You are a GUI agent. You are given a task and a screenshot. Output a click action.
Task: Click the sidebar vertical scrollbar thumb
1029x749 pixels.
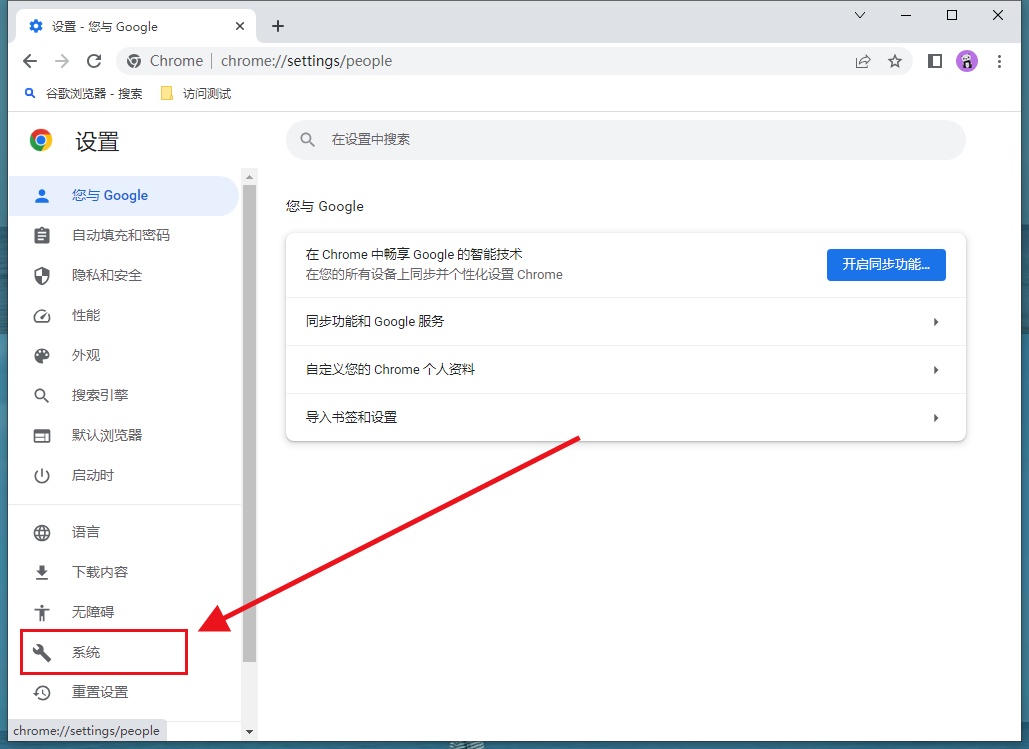(249, 423)
